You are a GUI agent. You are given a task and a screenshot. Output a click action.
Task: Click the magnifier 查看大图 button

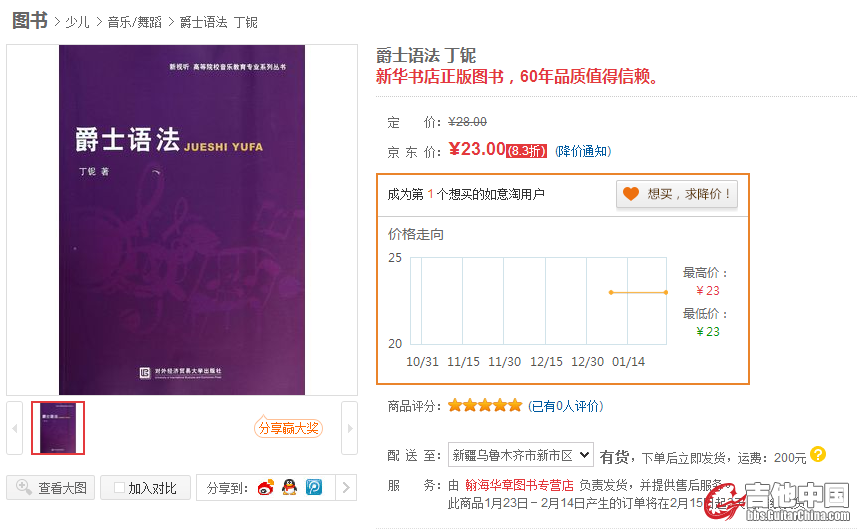pos(50,487)
